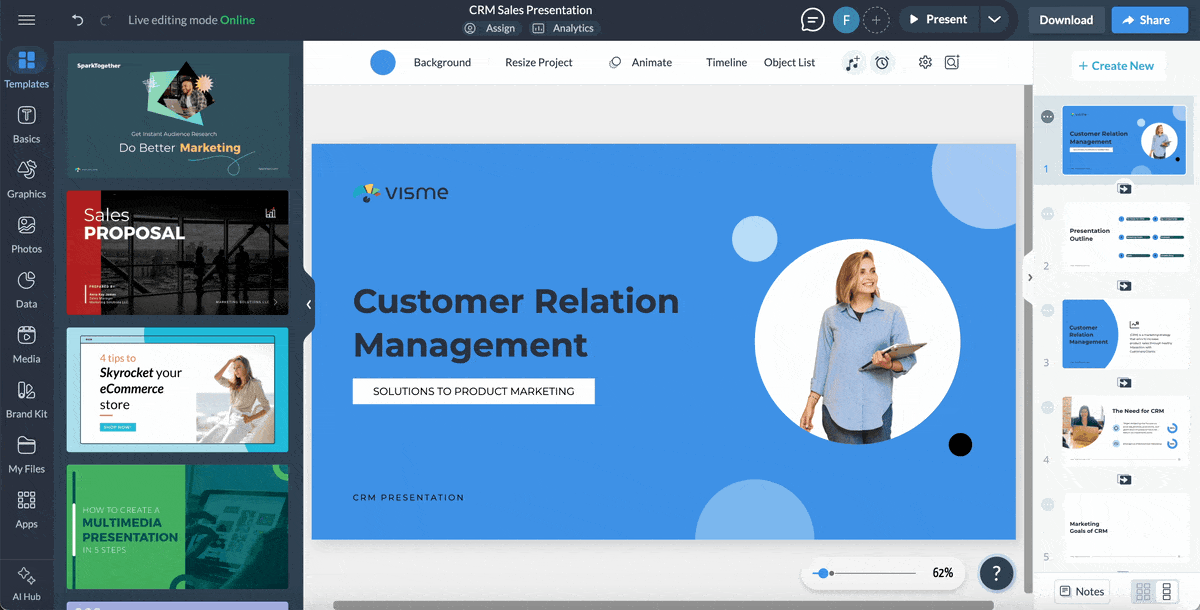Open the Object List

(789, 62)
